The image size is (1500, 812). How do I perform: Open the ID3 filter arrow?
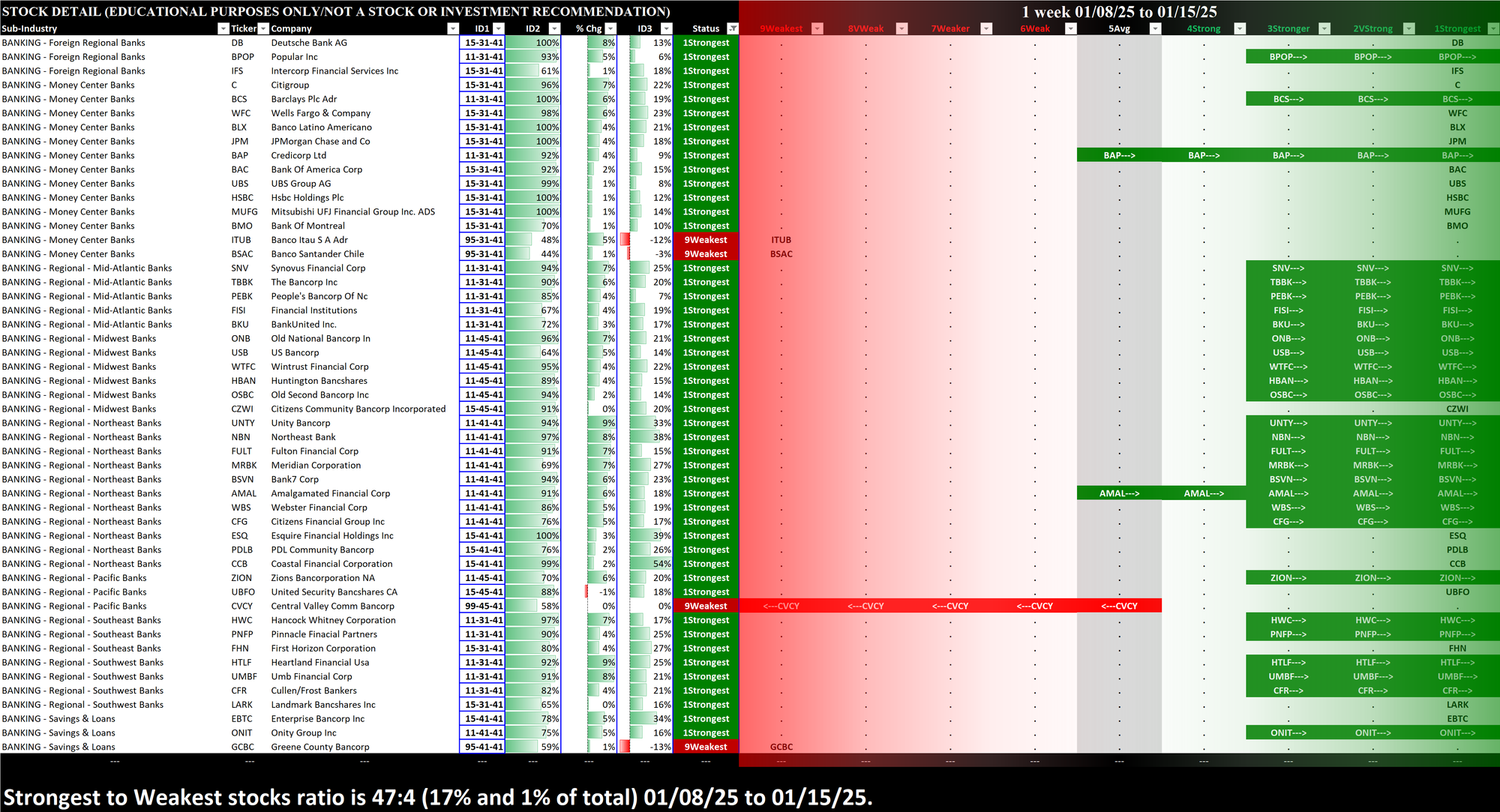(x=666, y=28)
